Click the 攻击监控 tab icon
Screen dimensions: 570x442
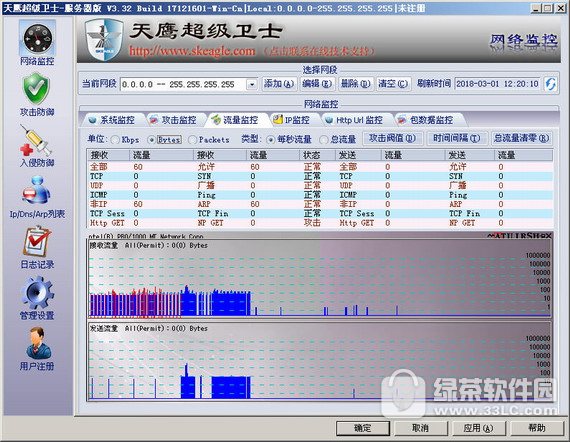pos(154,120)
